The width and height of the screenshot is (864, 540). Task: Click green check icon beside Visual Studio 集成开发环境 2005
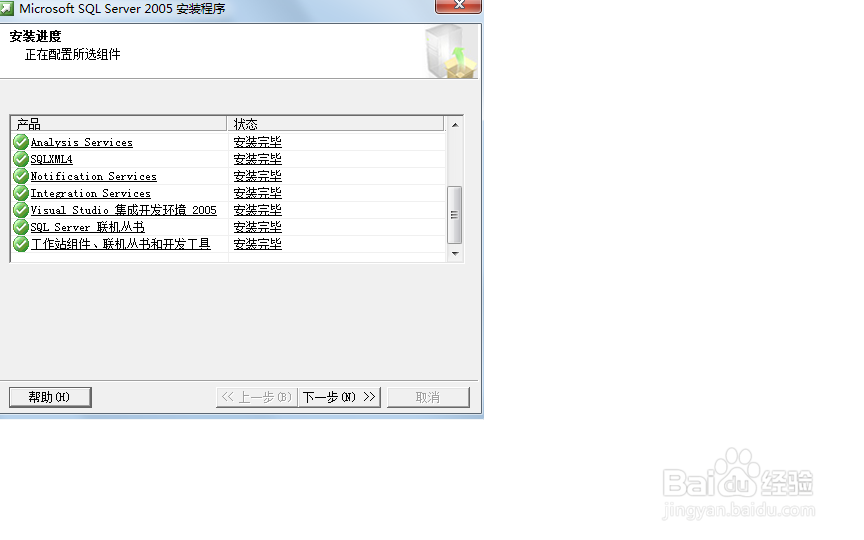click(21, 210)
